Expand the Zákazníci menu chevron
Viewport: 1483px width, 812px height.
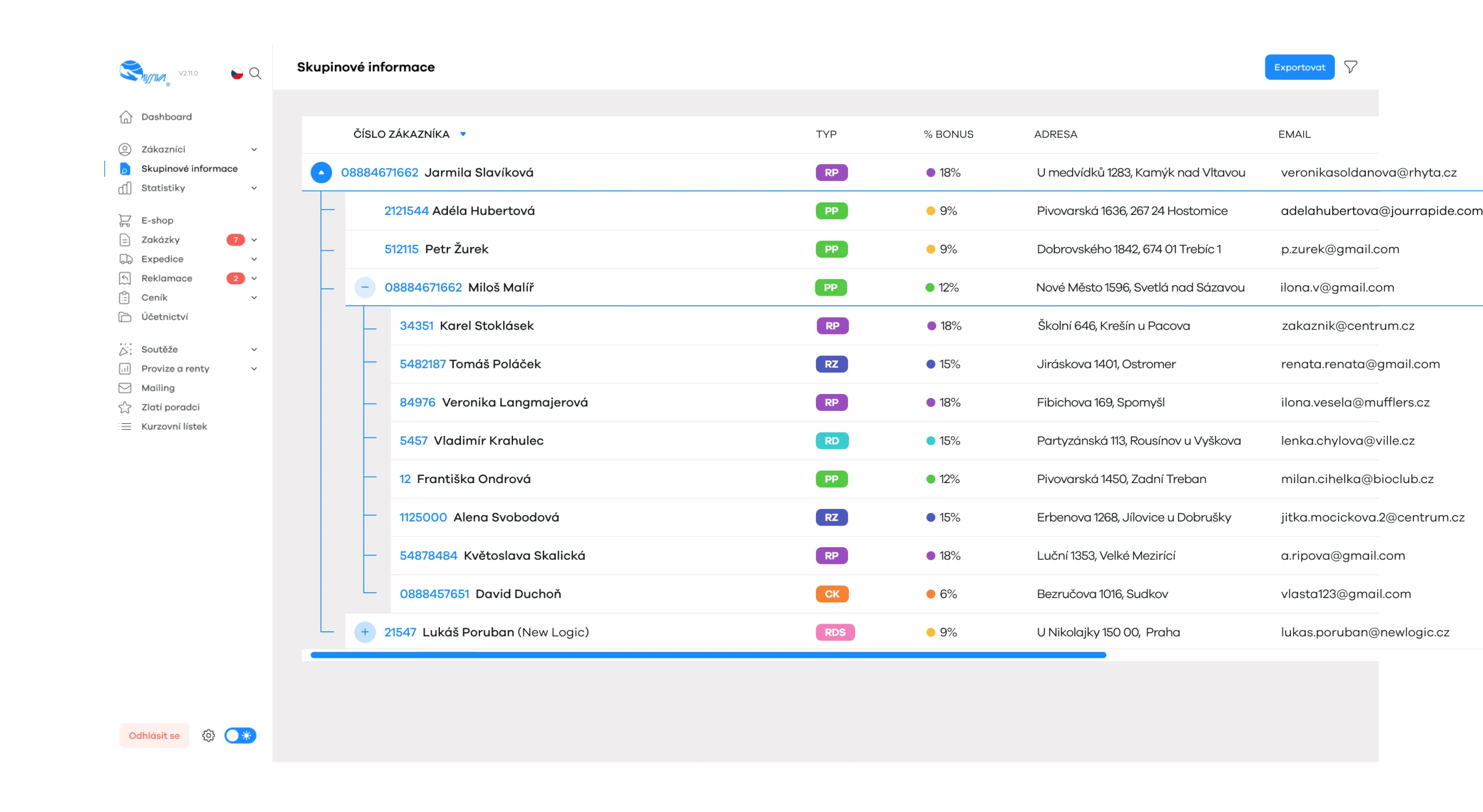[254, 150]
